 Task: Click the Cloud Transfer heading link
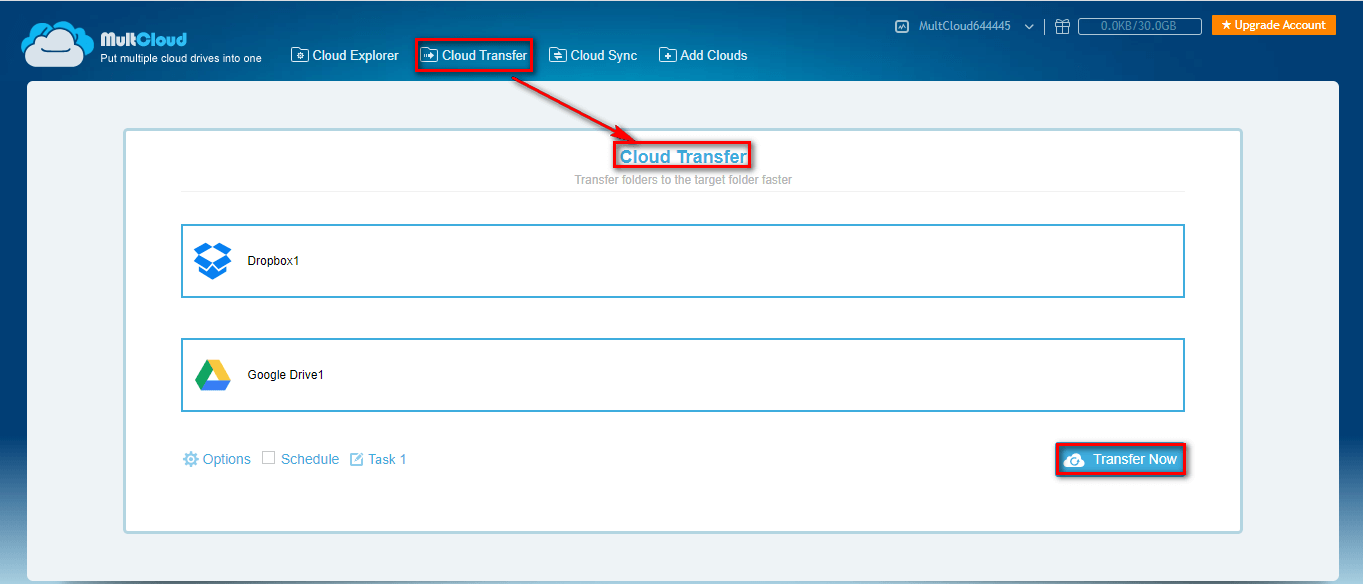[x=683, y=156]
